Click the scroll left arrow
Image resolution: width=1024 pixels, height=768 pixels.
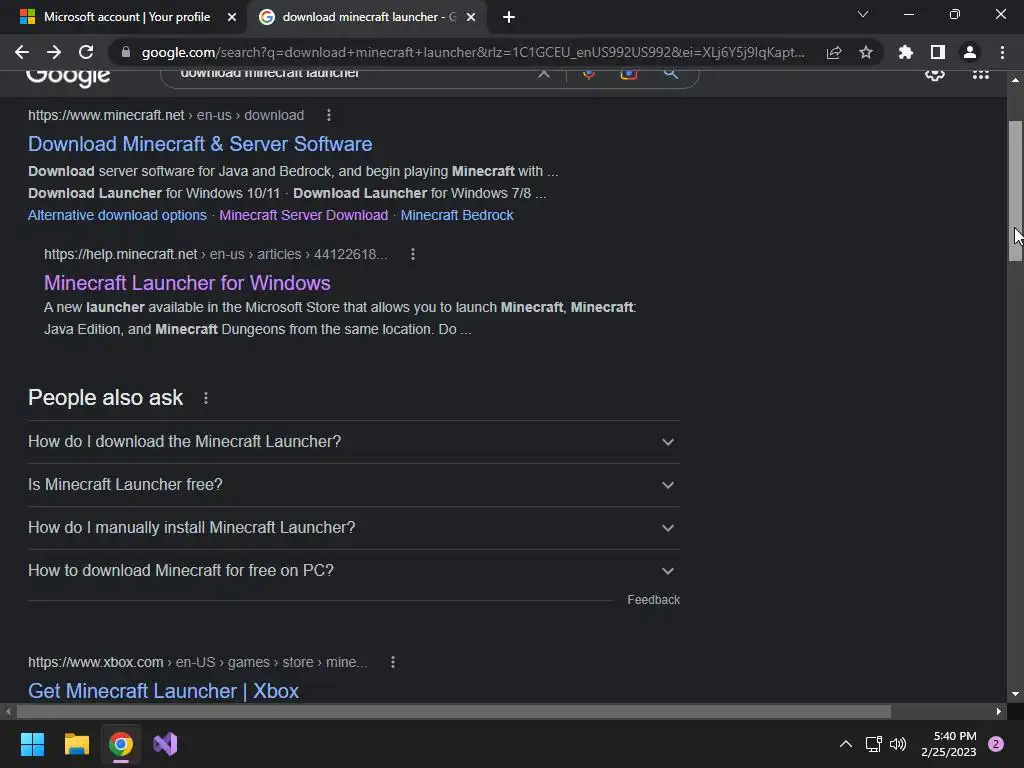8,711
